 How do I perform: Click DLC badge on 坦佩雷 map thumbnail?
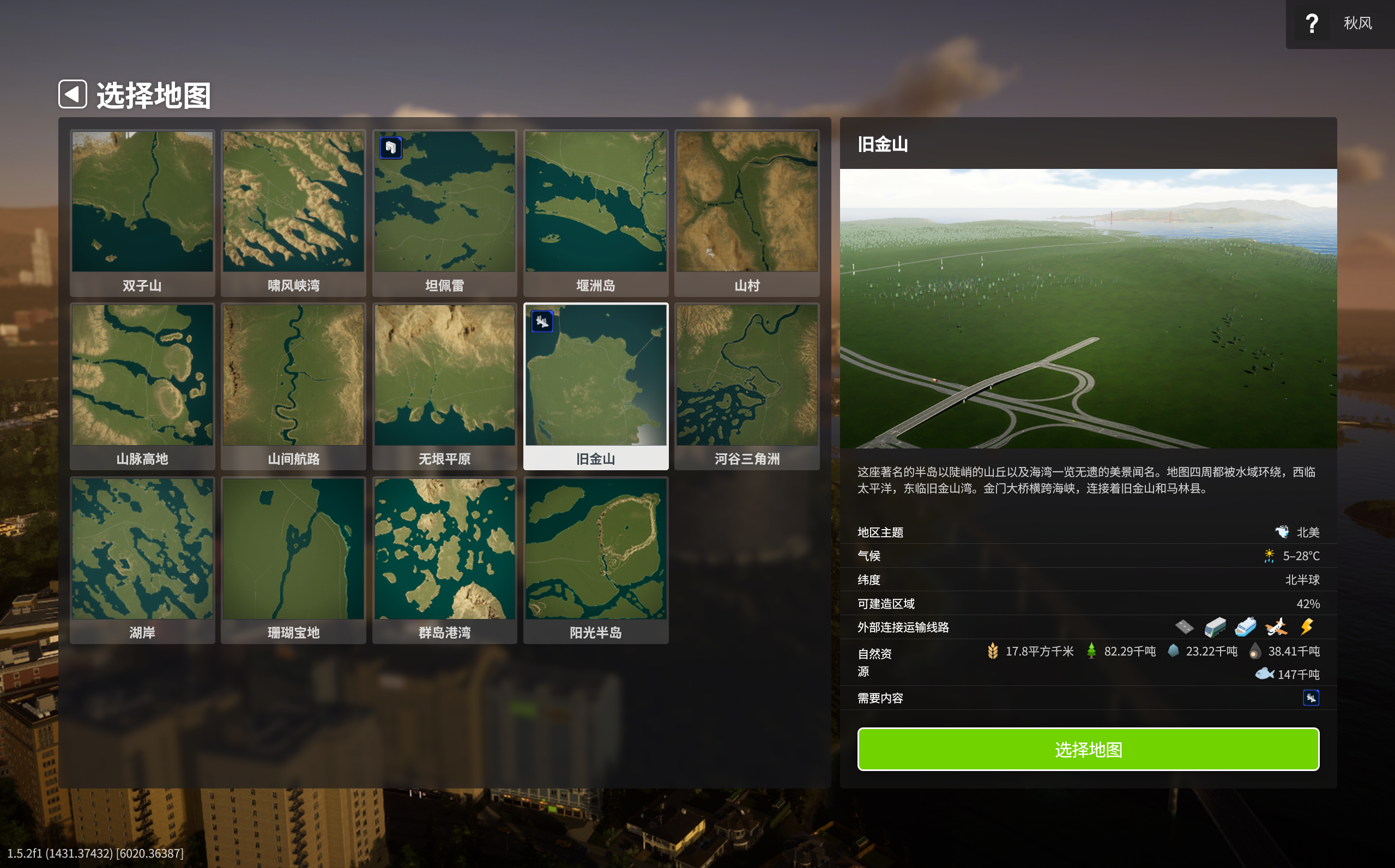point(390,148)
